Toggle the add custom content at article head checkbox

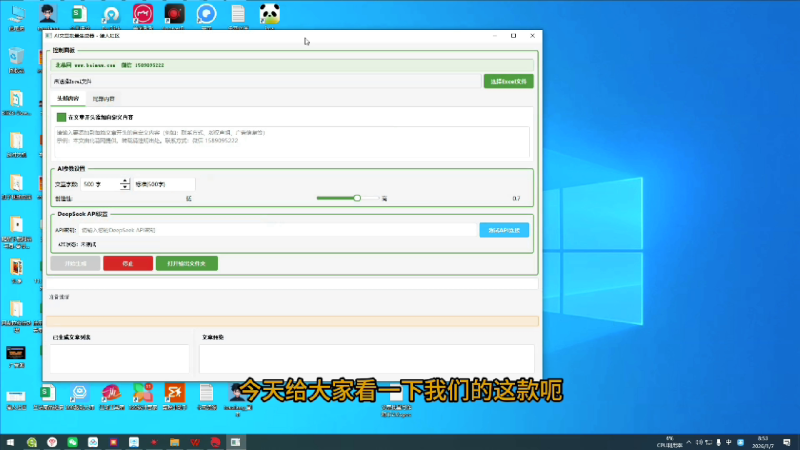coord(61,117)
